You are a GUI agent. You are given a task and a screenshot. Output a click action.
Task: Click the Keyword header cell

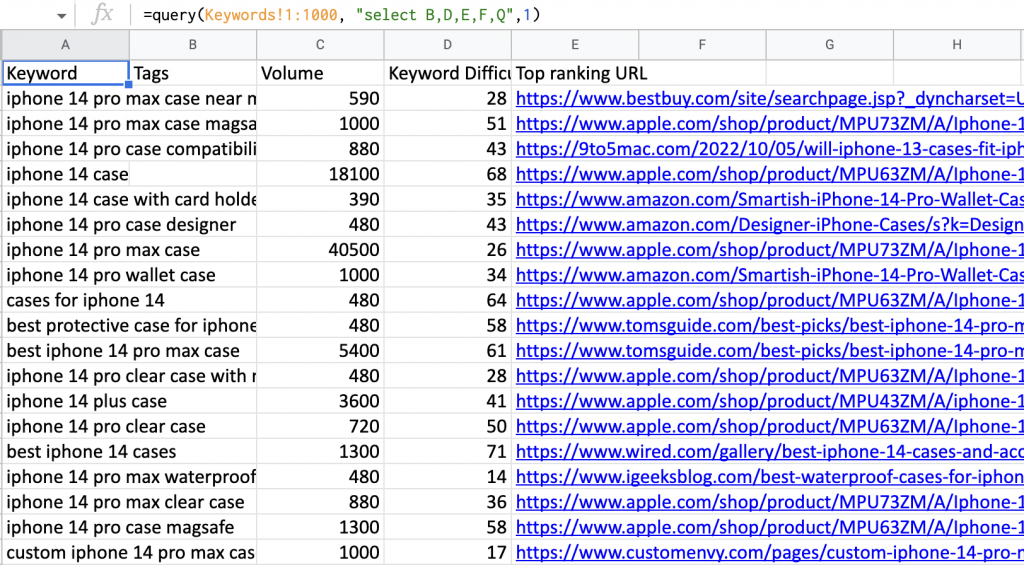(x=65, y=73)
